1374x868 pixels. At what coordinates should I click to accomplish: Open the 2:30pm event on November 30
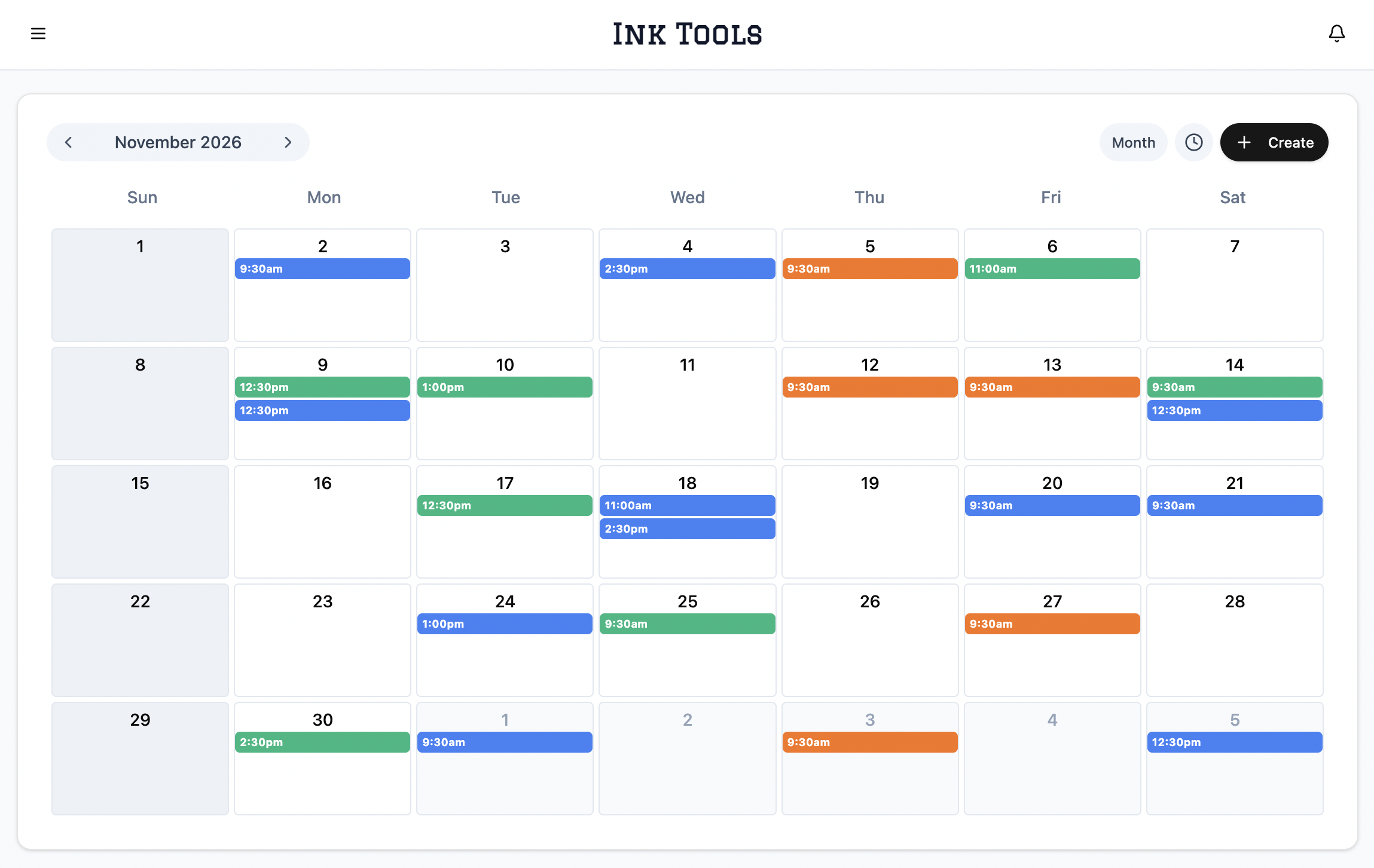click(322, 742)
